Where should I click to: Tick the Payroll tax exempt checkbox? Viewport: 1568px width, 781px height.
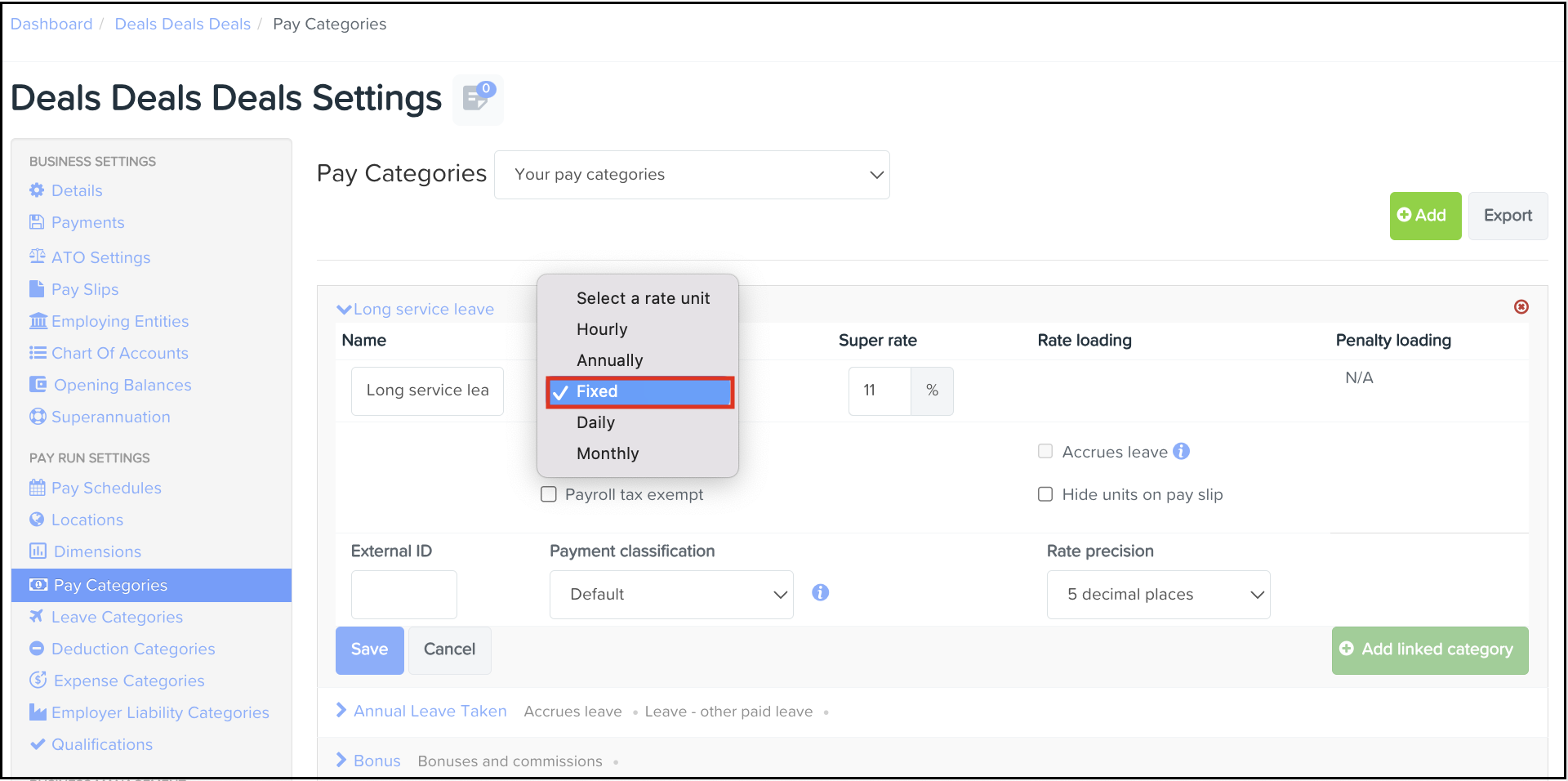[549, 494]
